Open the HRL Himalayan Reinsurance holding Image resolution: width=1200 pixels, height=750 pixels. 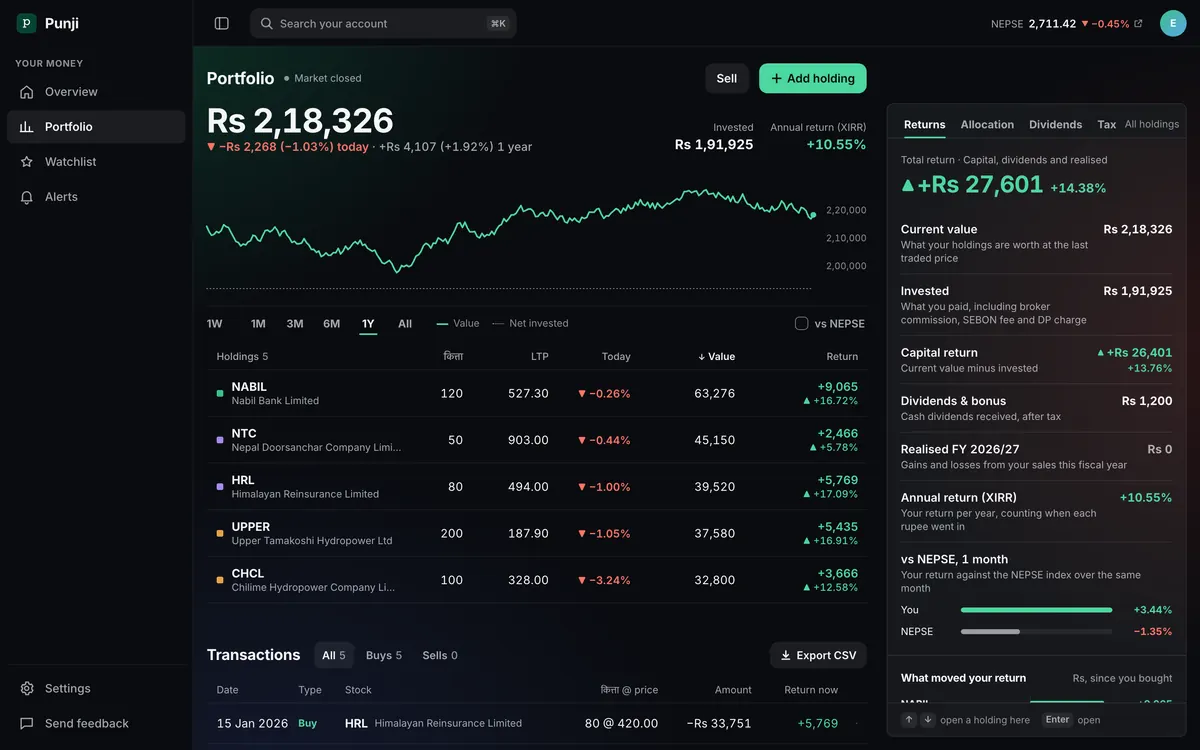tap(537, 487)
